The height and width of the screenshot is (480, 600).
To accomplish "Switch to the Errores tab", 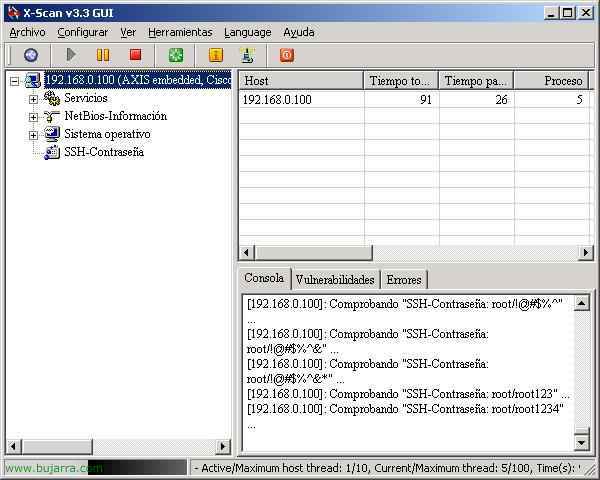I will pyautogui.click(x=404, y=280).
